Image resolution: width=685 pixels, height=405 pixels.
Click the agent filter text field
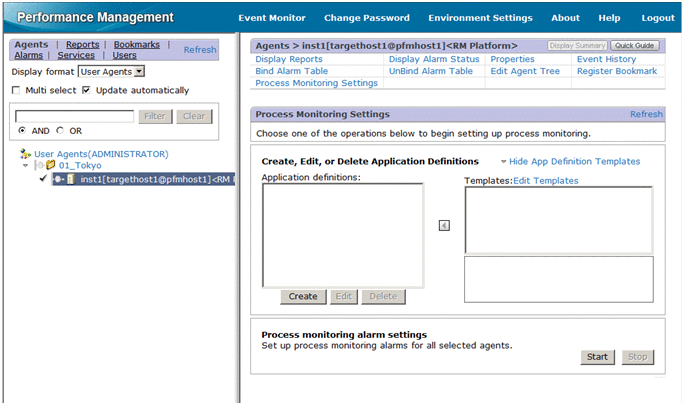pyautogui.click(x=73, y=116)
